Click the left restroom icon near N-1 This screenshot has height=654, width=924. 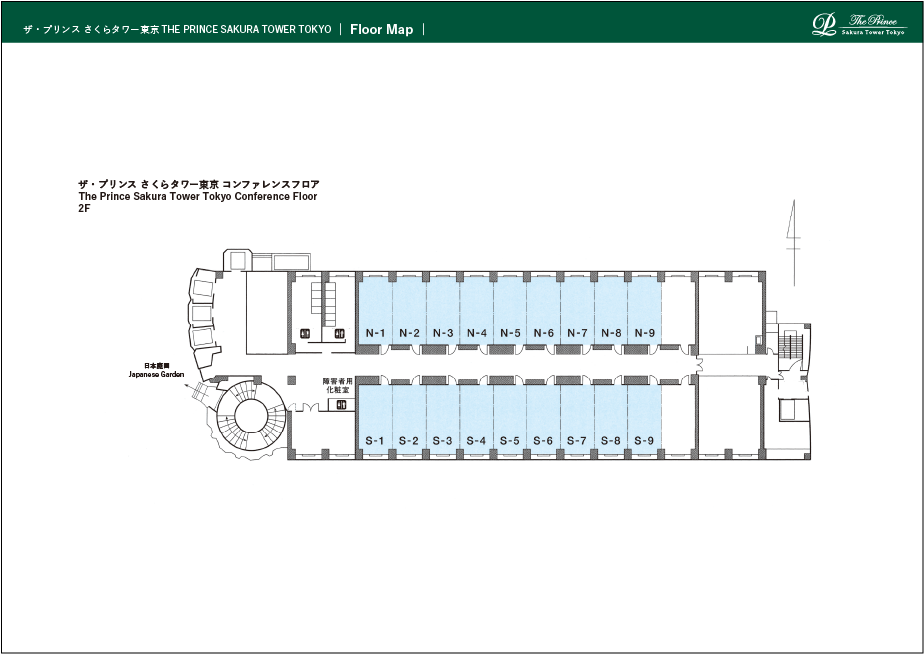tap(305, 333)
